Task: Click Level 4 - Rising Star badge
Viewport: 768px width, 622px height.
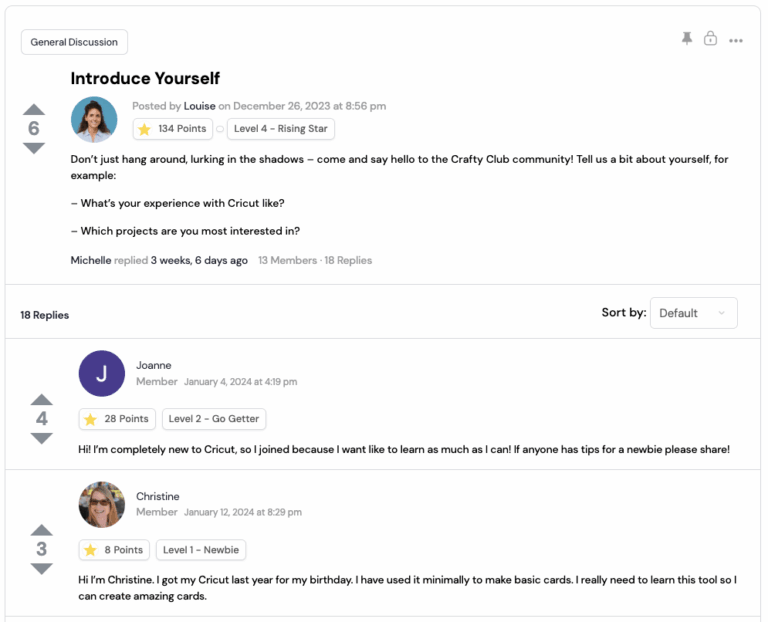Action: [x=280, y=129]
